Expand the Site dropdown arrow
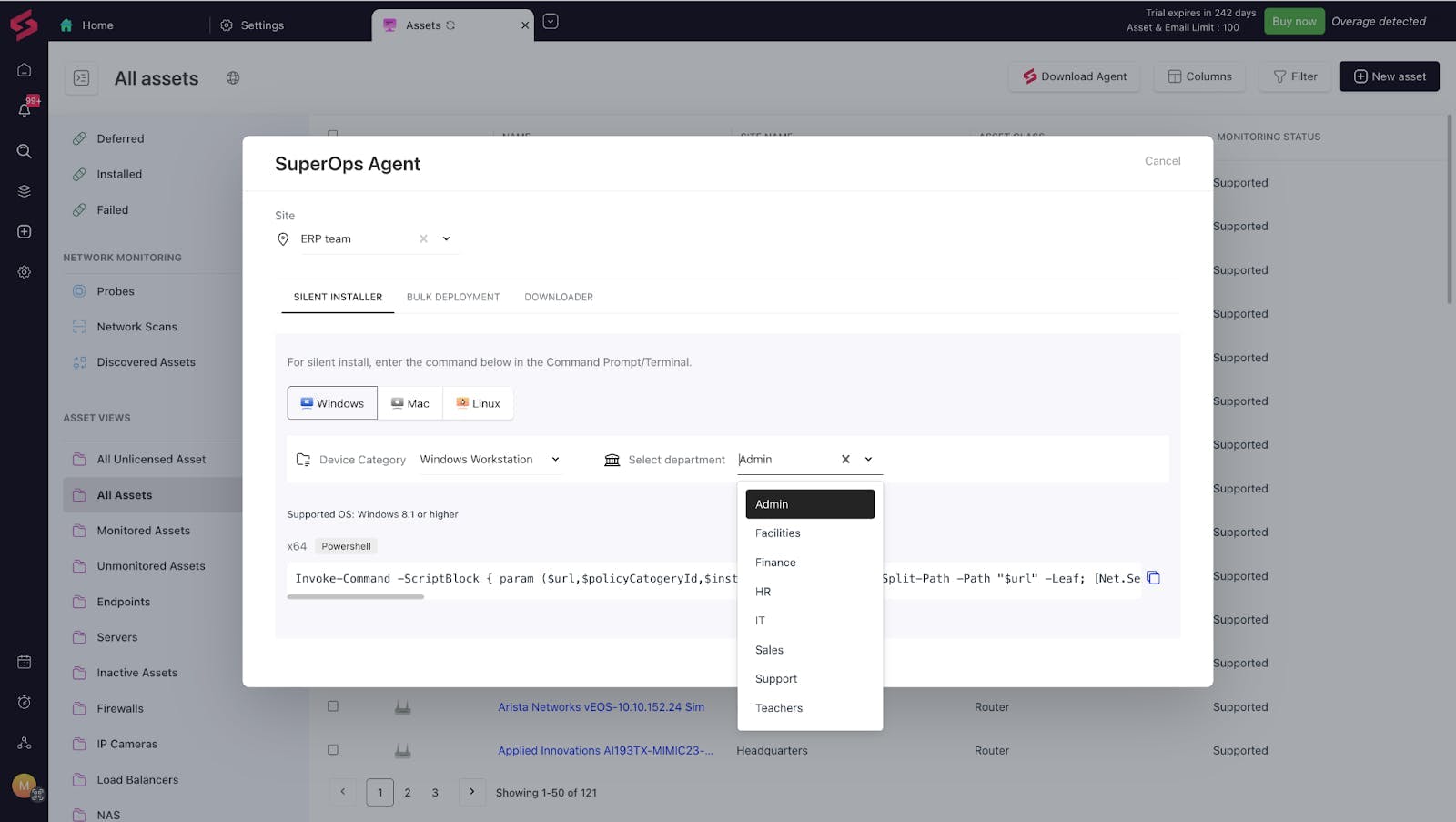The width and height of the screenshot is (1456, 822). click(x=447, y=238)
